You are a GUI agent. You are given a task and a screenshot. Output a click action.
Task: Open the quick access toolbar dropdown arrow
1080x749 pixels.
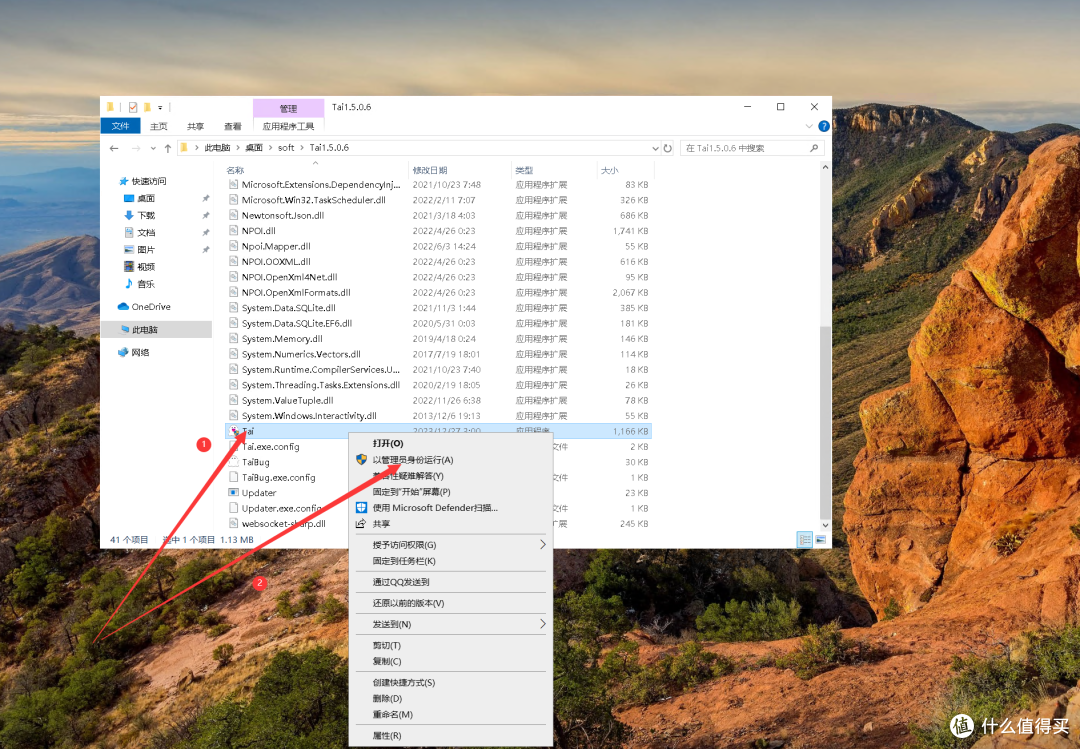[x=160, y=107]
